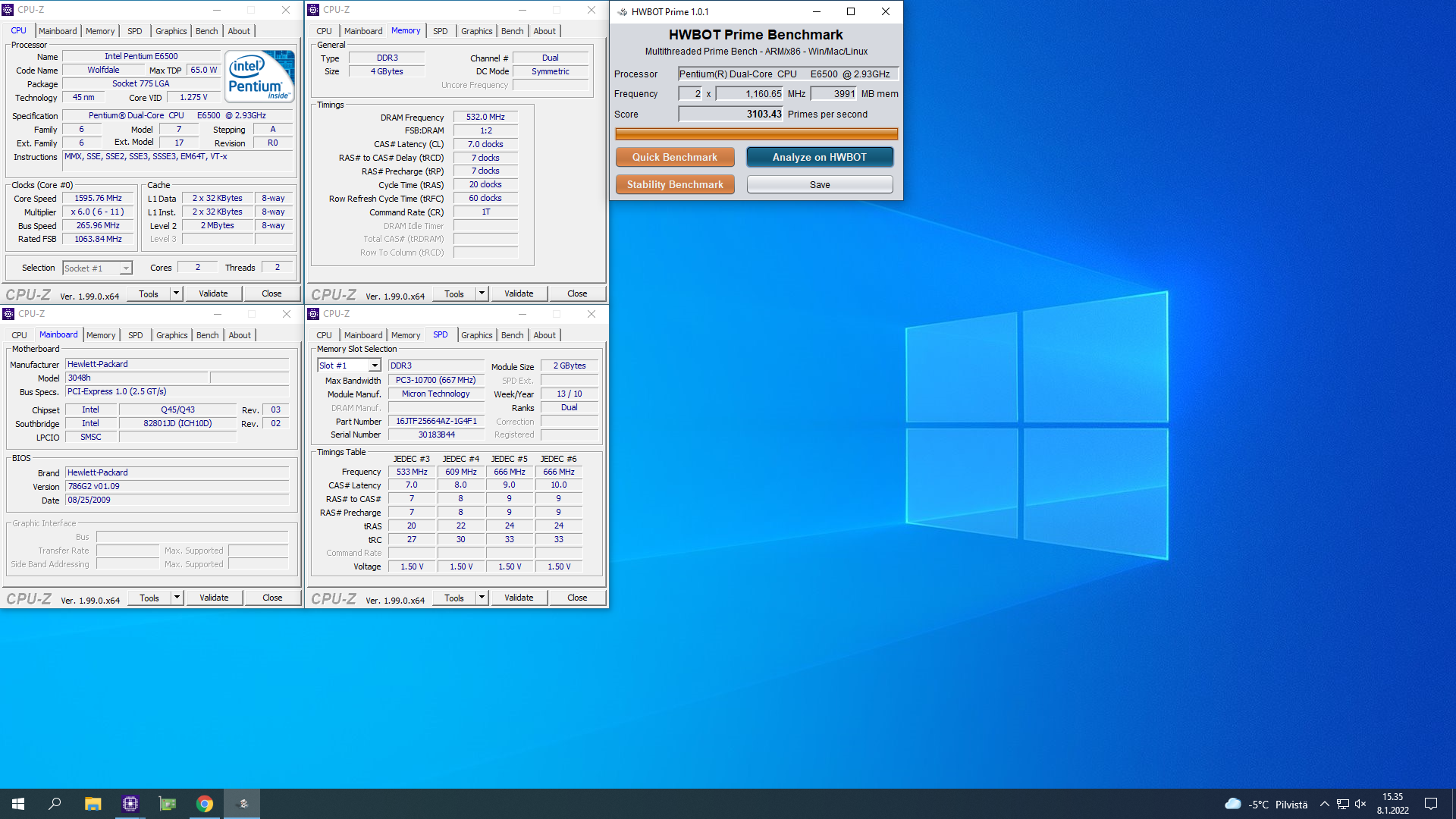Open Start menu Windows icon

(18, 804)
